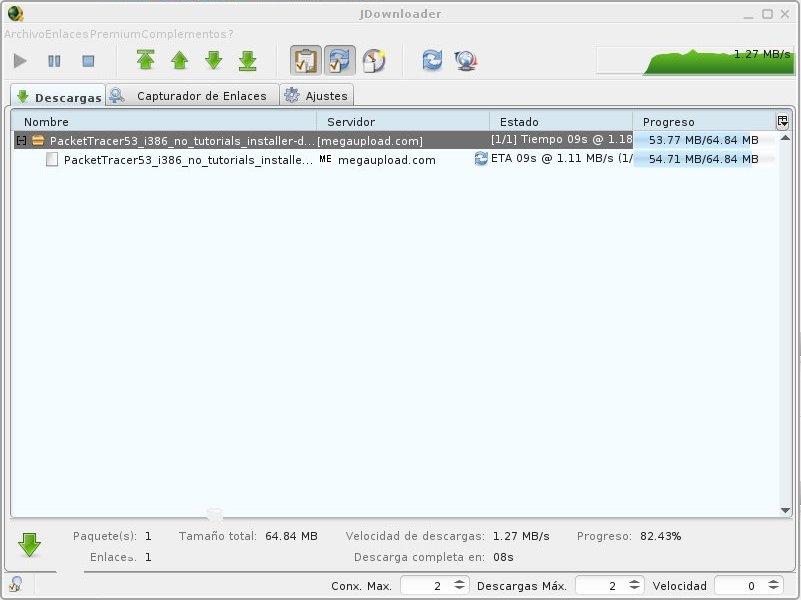Click the scrollbar up arrow in download list
801x600 pixels.
[x=786, y=138]
